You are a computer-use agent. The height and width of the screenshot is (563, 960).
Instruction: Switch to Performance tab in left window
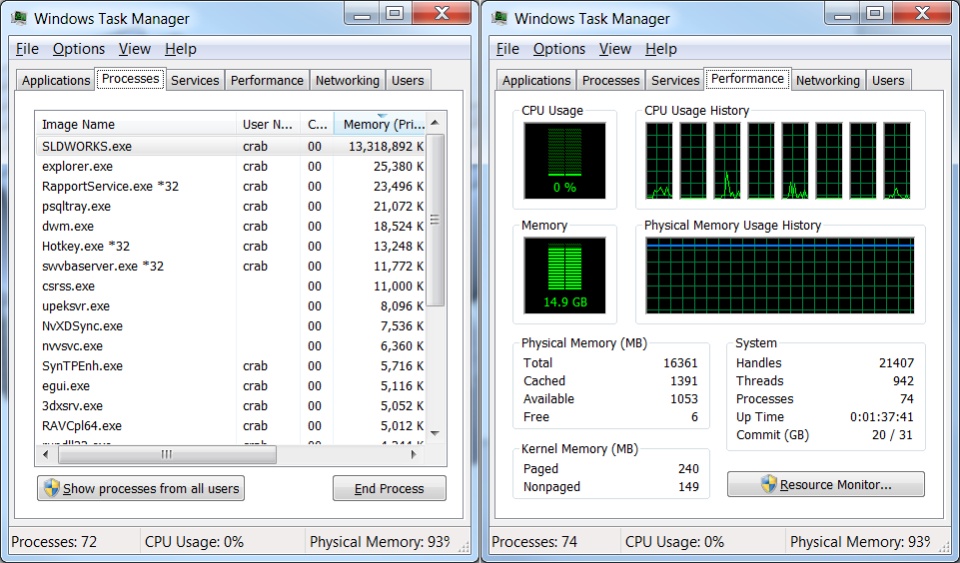(x=267, y=80)
